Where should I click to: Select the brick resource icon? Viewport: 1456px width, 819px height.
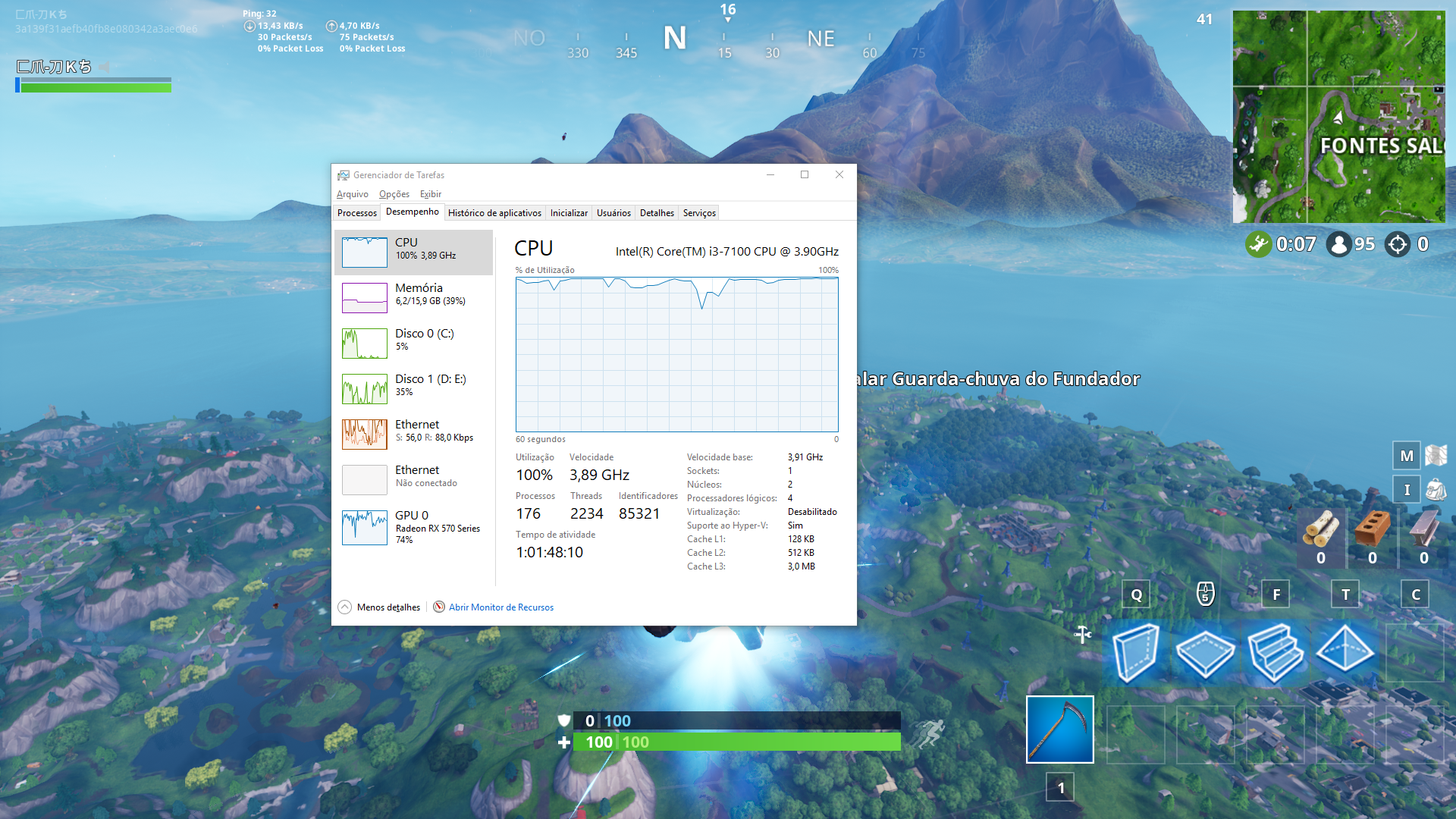pos(1372,528)
